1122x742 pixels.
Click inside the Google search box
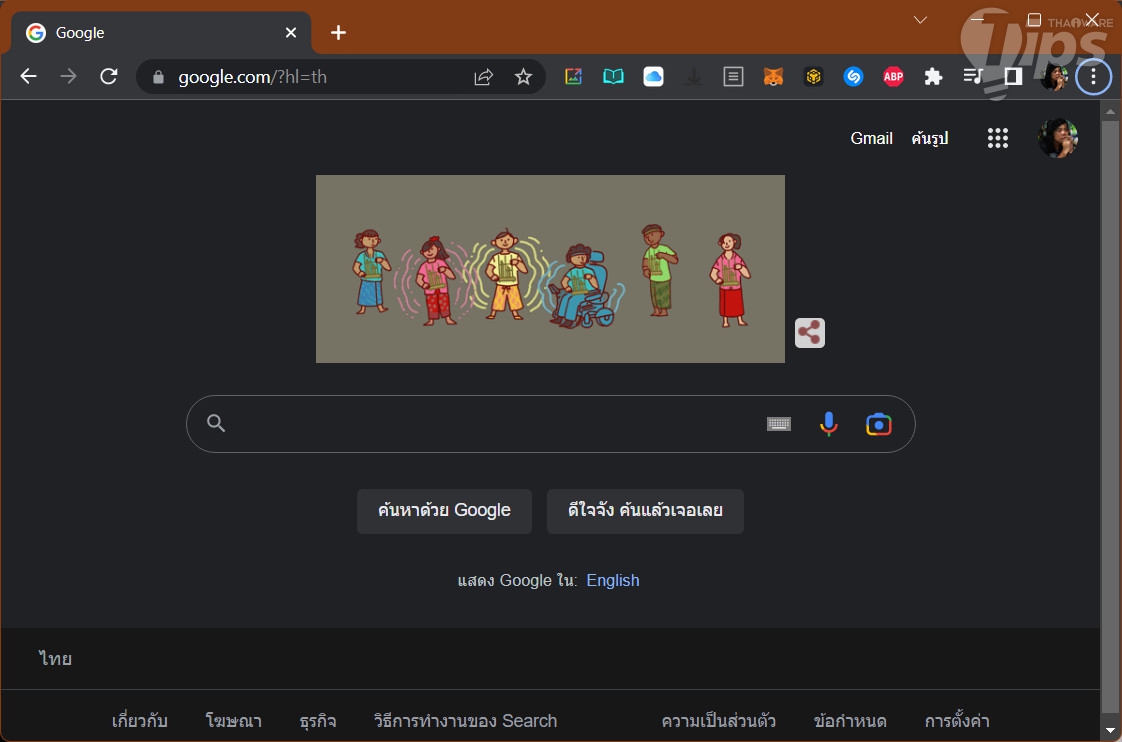[490, 424]
